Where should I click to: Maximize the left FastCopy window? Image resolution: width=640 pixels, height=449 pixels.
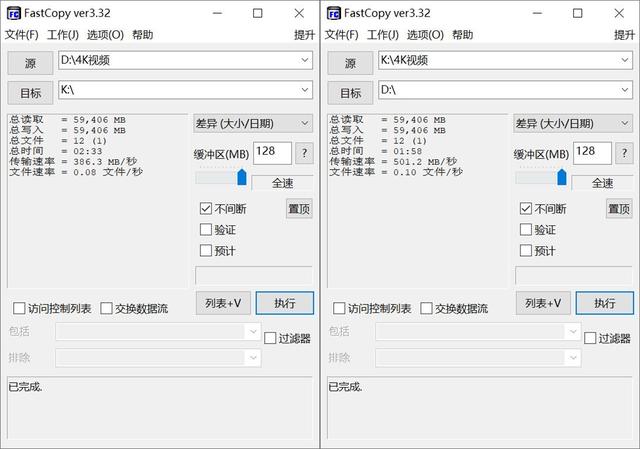pyautogui.click(x=258, y=13)
